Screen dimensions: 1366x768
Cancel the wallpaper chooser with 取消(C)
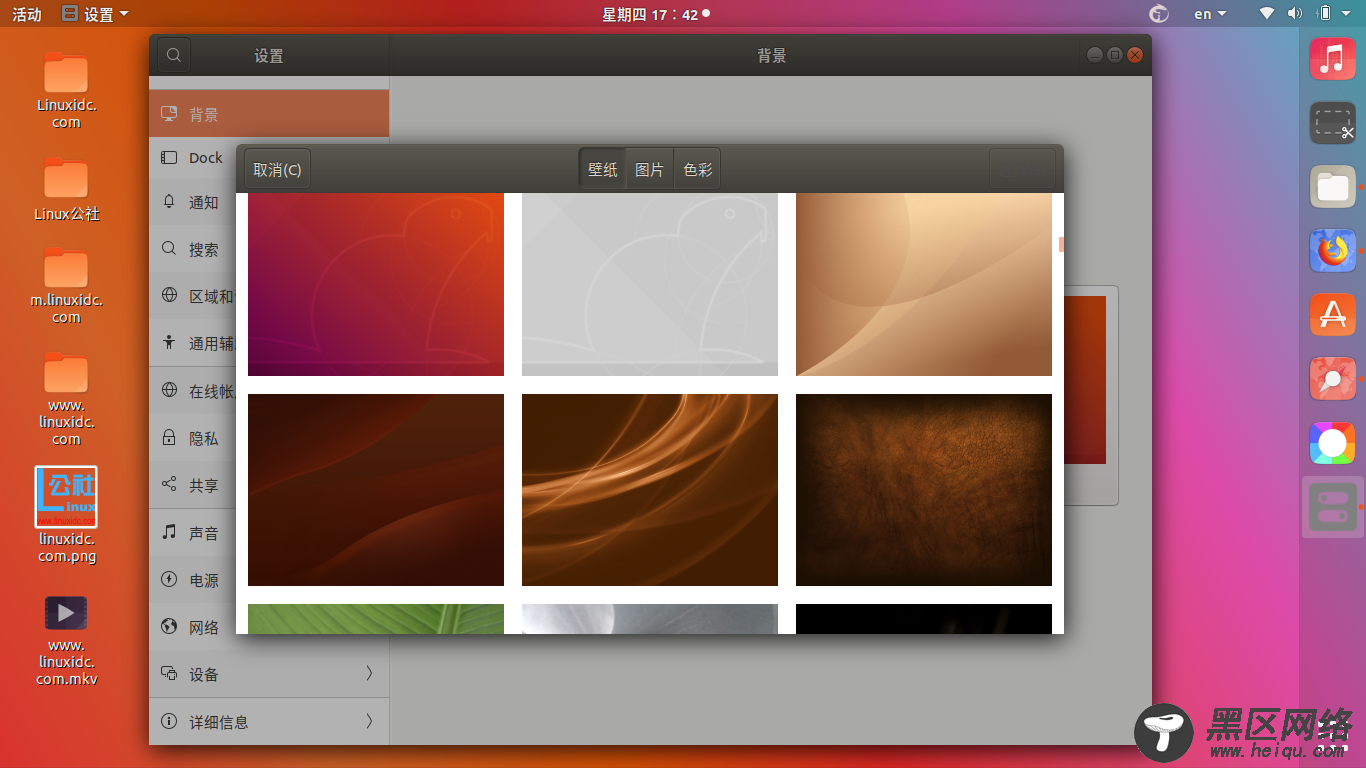[277, 169]
